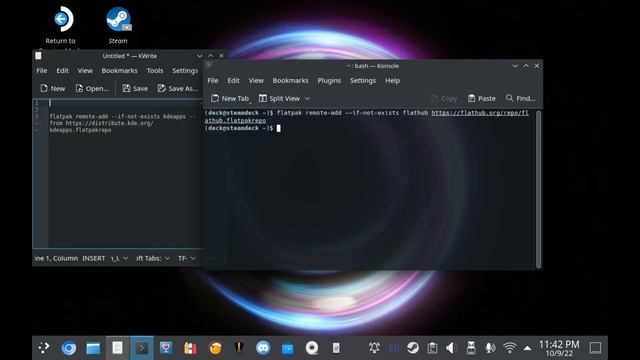Open the UTF-8 encoding dropdown in KWrite
The width and height of the screenshot is (640, 360).
[187, 258]
